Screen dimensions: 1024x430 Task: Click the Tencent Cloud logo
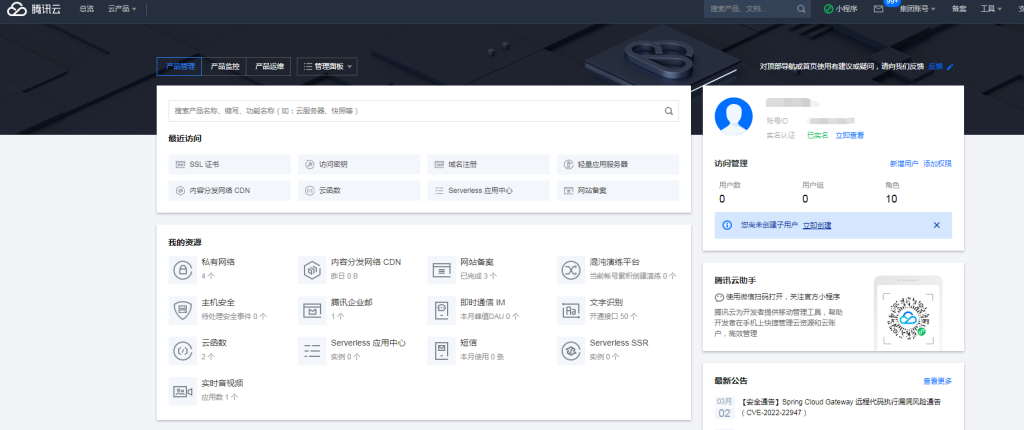34,9
